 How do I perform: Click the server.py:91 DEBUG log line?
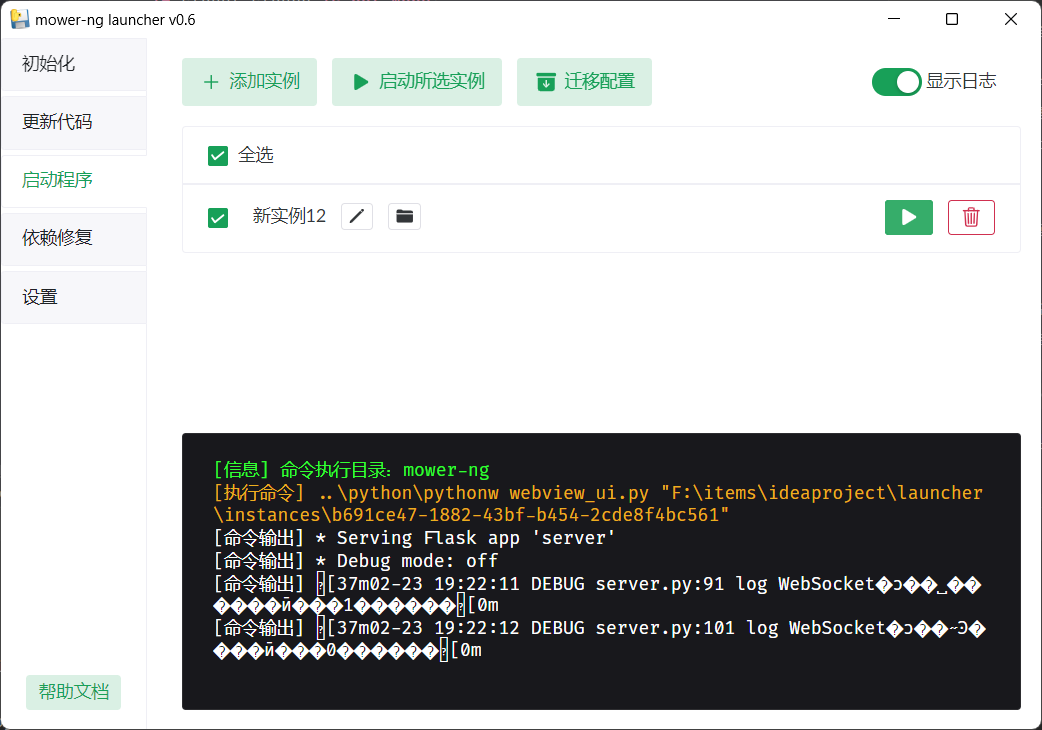pos(597,594)
